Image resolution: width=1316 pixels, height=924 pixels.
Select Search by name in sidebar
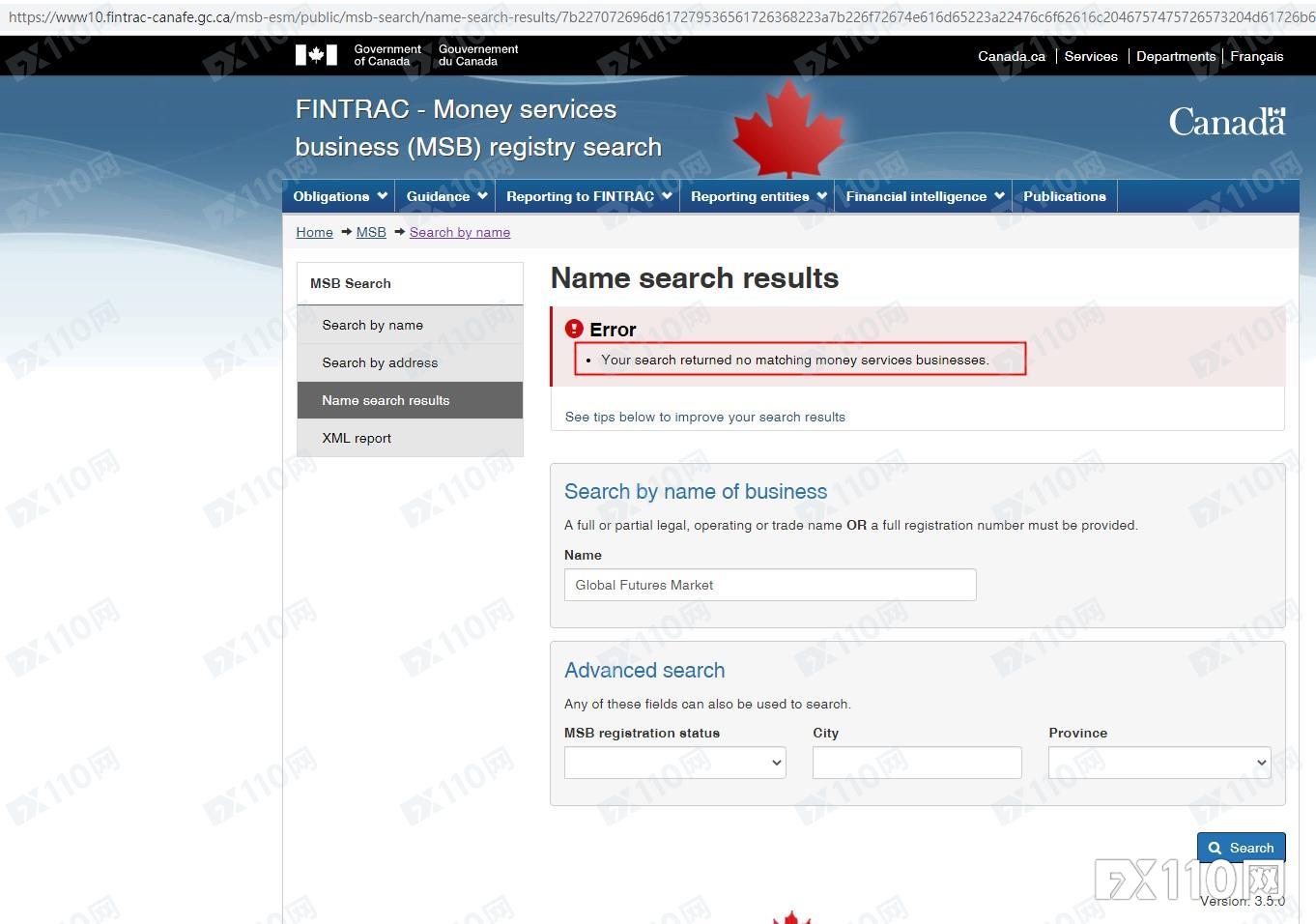click(x=410, y=325)
